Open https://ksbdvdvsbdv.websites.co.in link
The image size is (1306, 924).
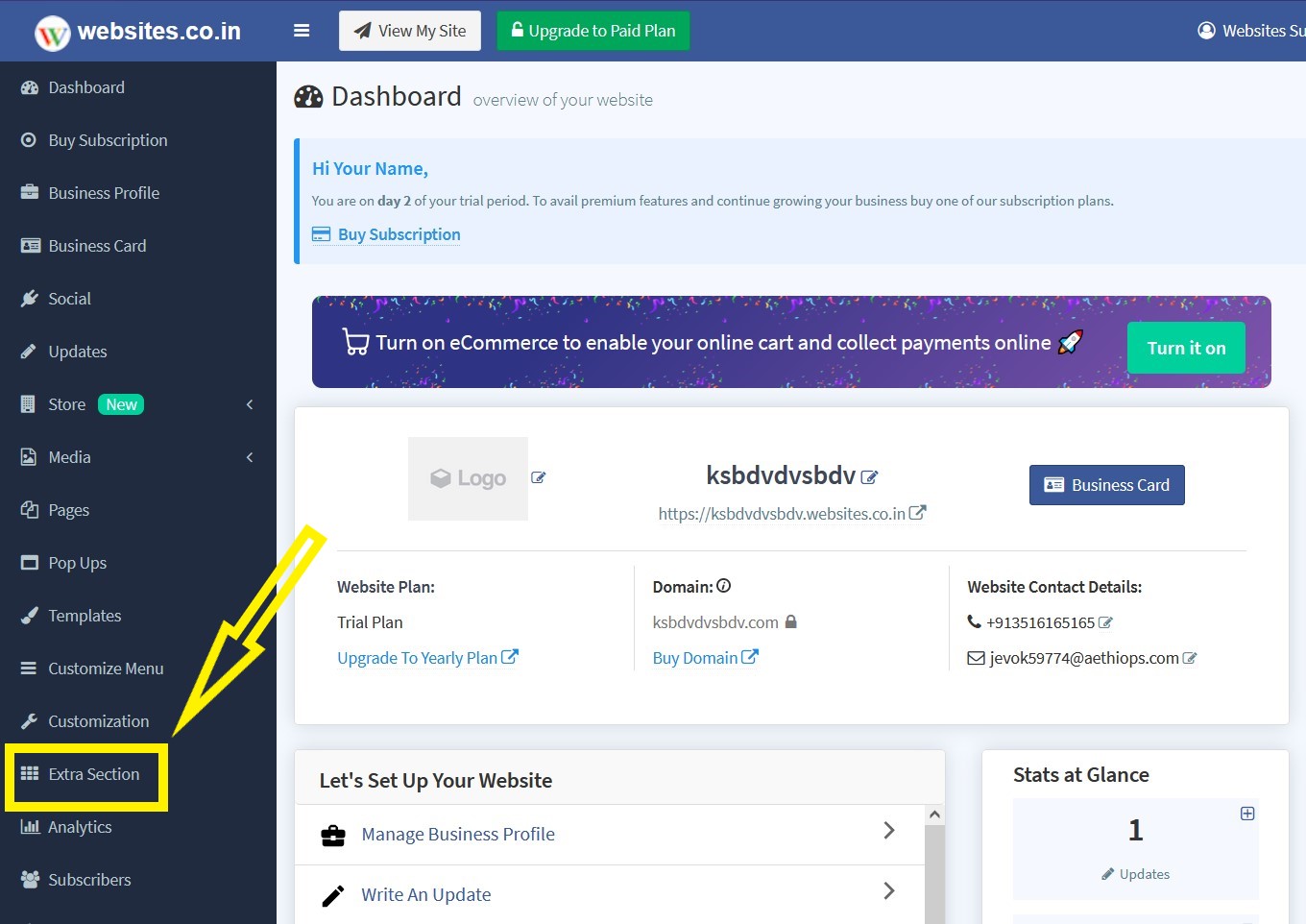[x=782, y=514]
